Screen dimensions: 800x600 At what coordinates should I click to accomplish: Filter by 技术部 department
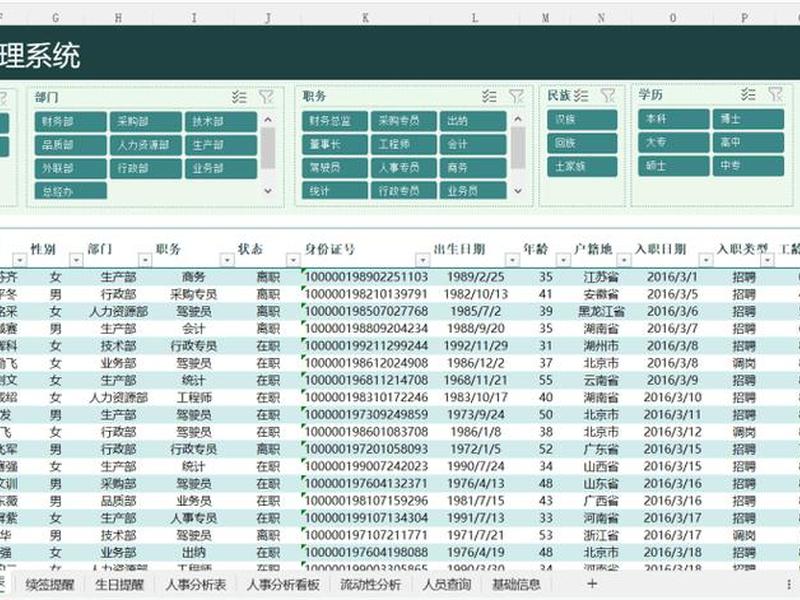tap(220, 121)
